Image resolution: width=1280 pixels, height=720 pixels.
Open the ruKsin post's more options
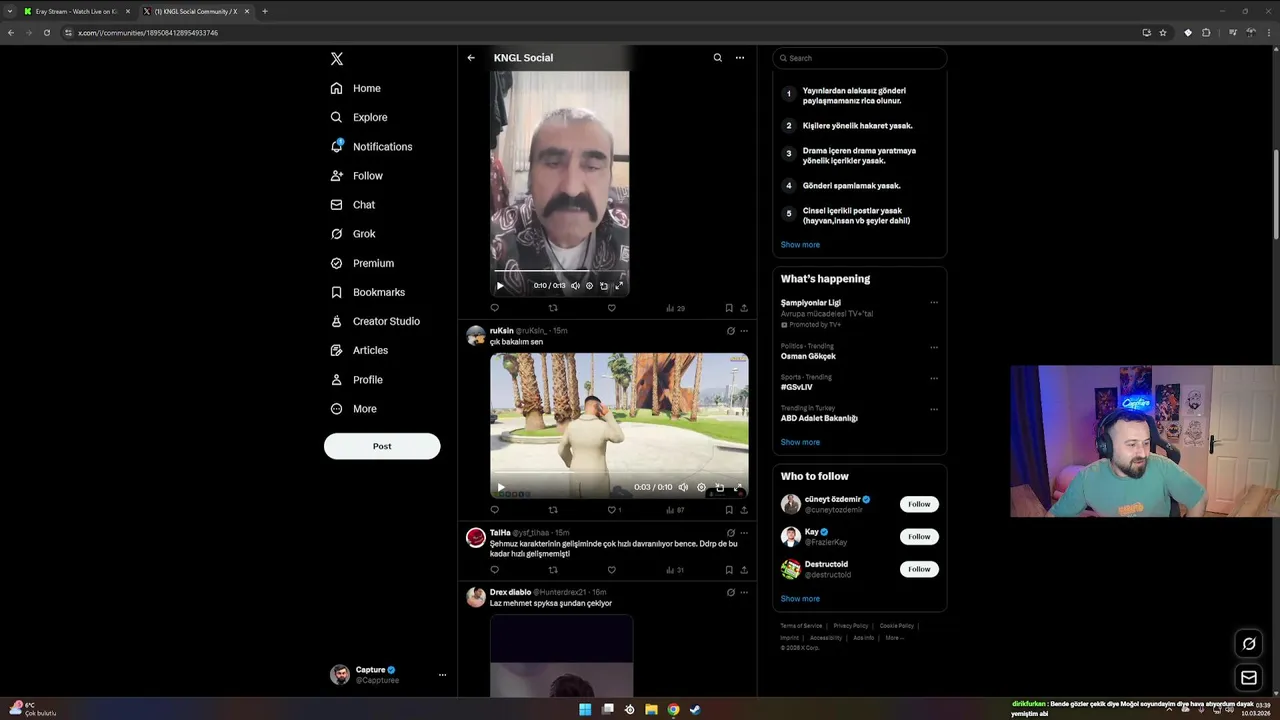click(744, 331)
